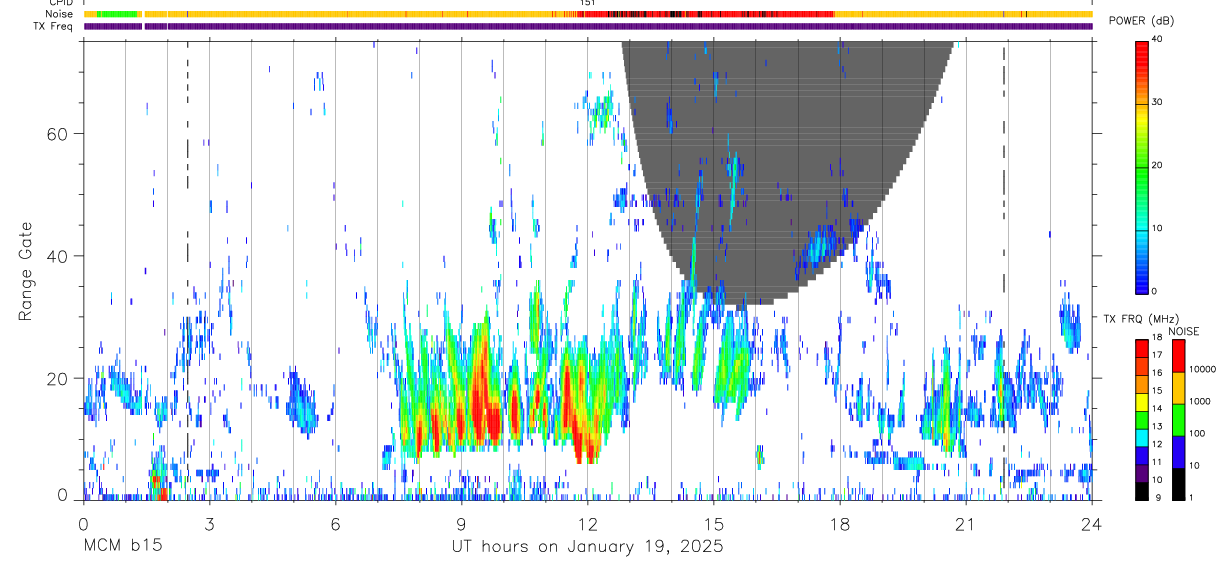This screenshot has width=1228, height=567.
Task: Click UT hour tick 12
Action: point(587,523)
